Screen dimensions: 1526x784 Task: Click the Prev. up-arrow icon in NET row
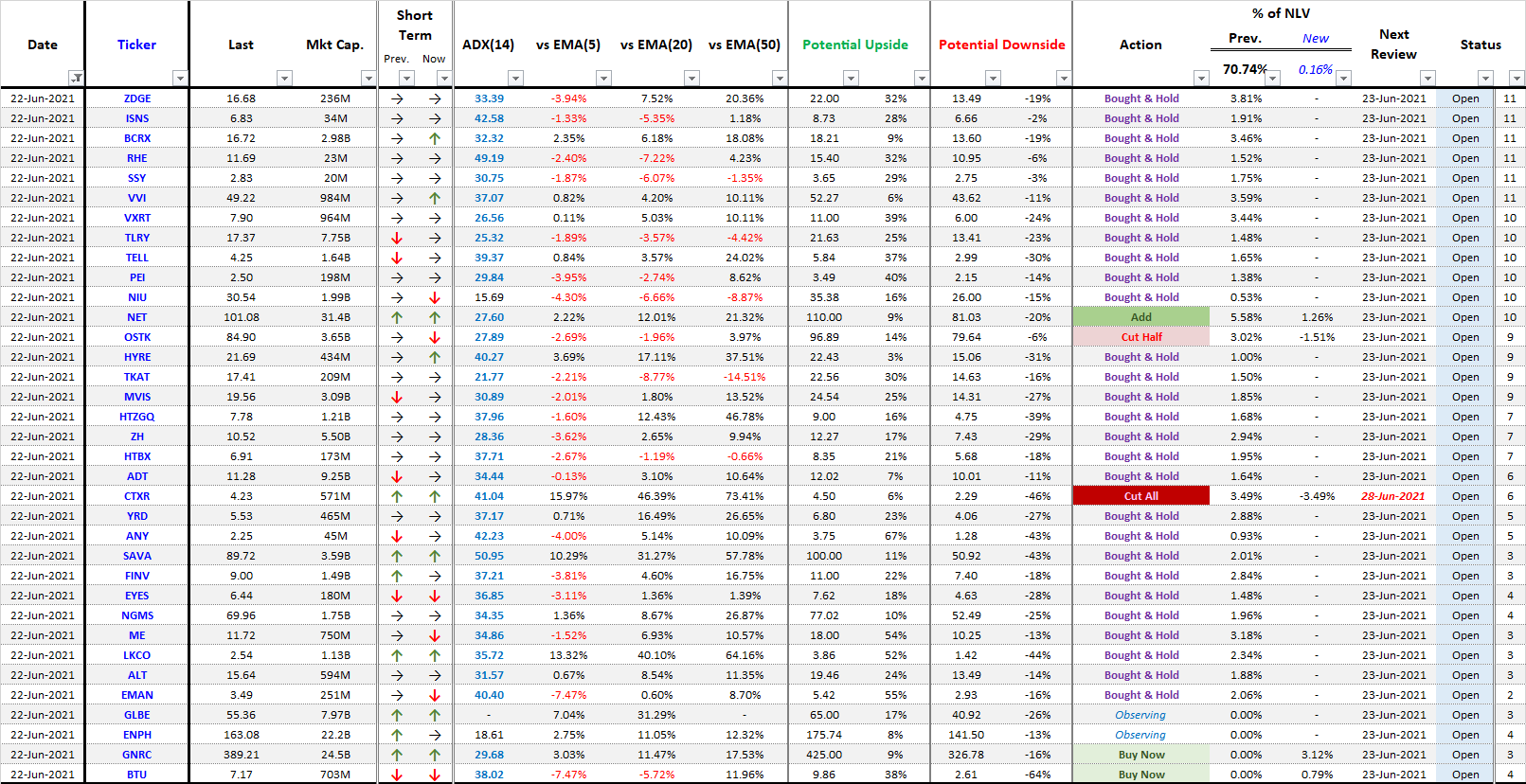[397, 317]
